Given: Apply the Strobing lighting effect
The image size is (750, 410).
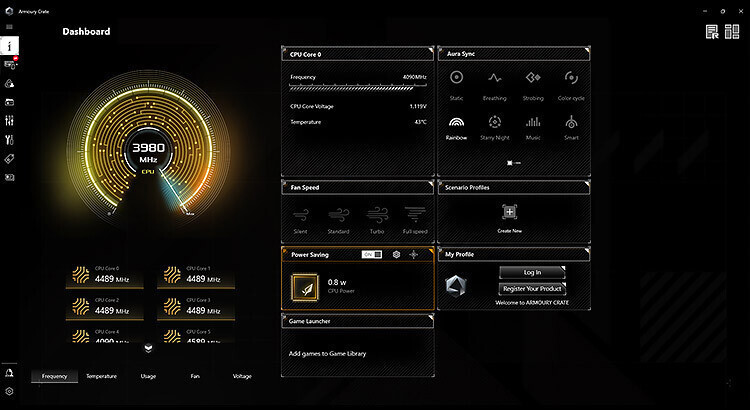Looking at the screenshot, I should point(533,78).
